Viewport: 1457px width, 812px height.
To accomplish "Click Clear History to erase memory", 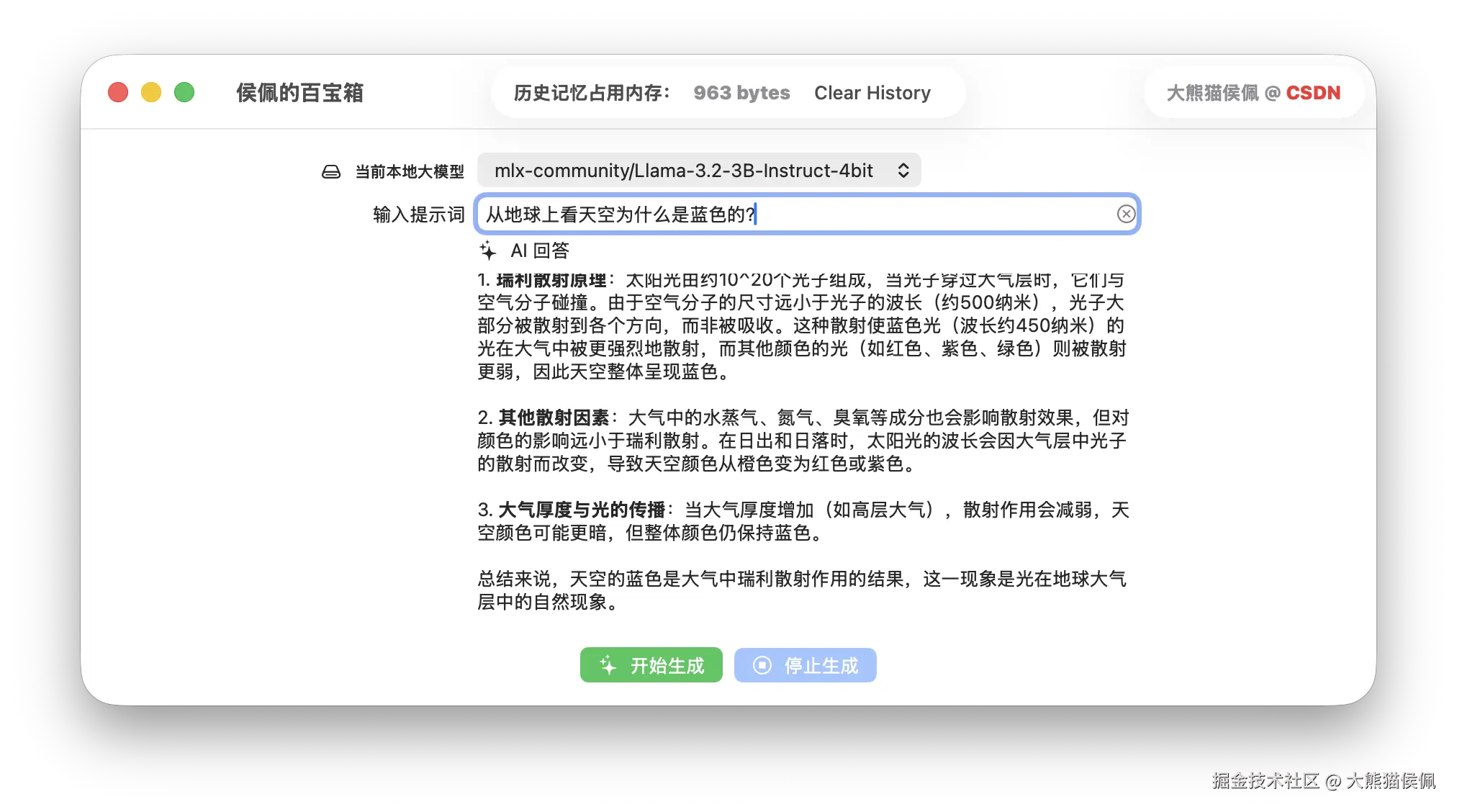I will pos(872,92).
